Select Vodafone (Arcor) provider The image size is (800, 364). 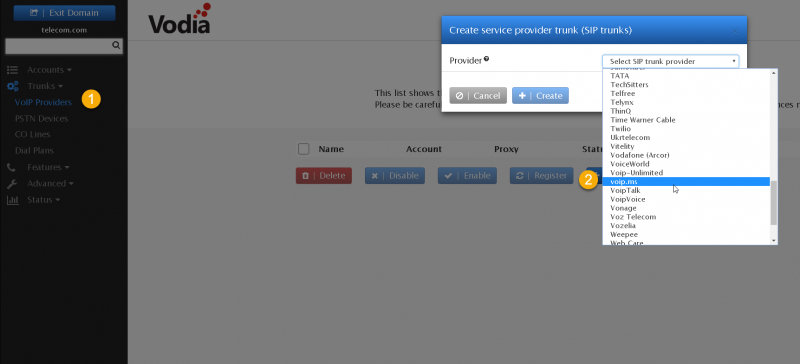(x=686, y=155)
